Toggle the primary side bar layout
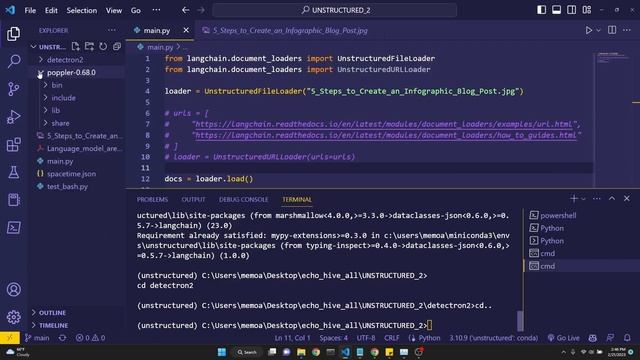Screen dimensions: 640x360 (x=541, y=10)
